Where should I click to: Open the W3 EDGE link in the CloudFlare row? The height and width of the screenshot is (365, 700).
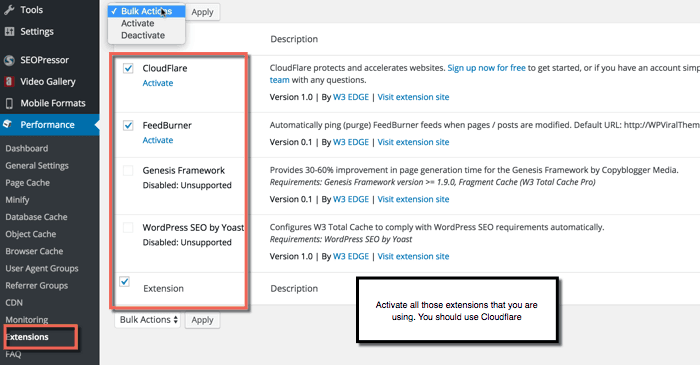(351, 97)
